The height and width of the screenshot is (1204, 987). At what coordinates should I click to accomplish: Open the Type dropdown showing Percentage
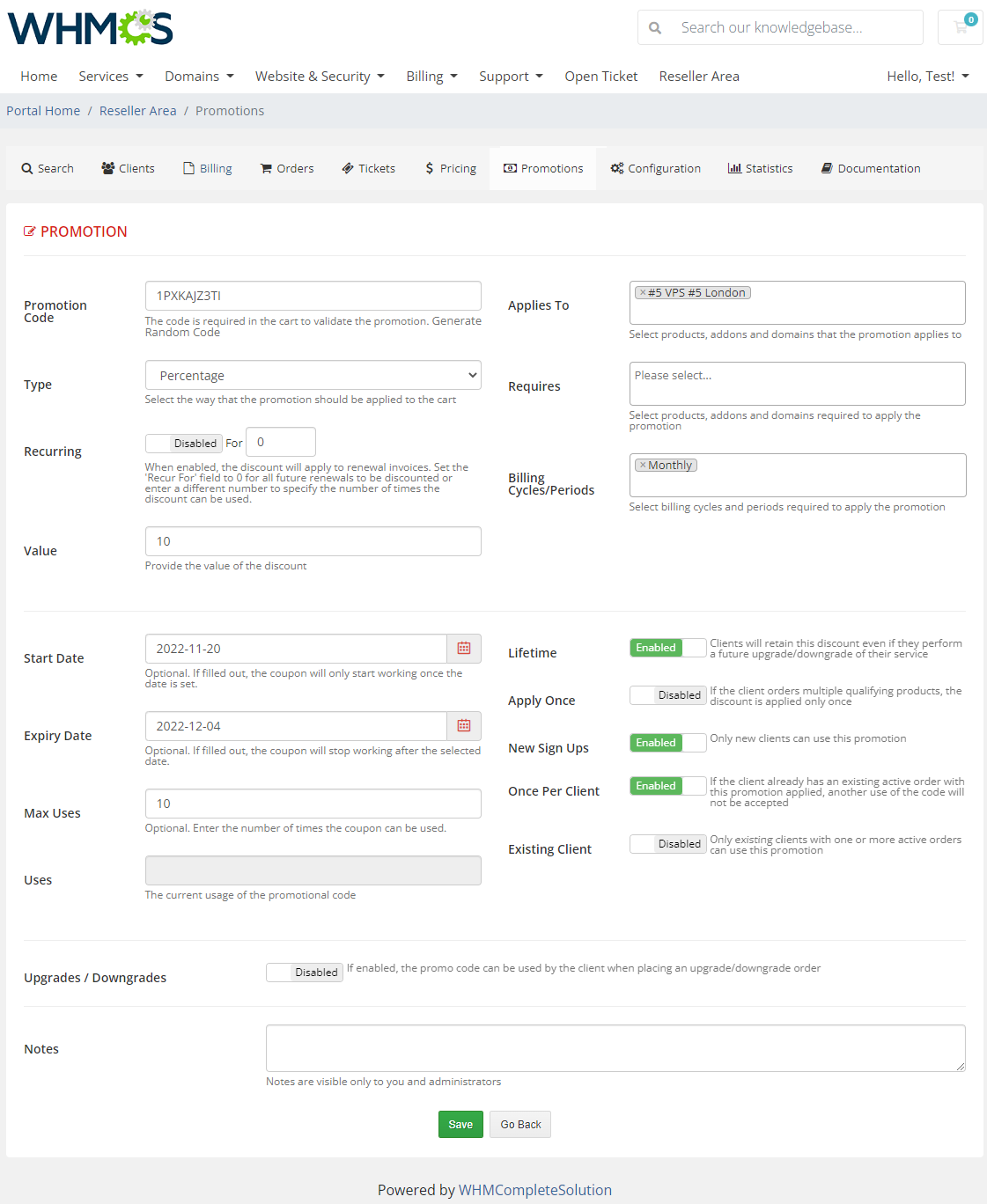[313, 375]
